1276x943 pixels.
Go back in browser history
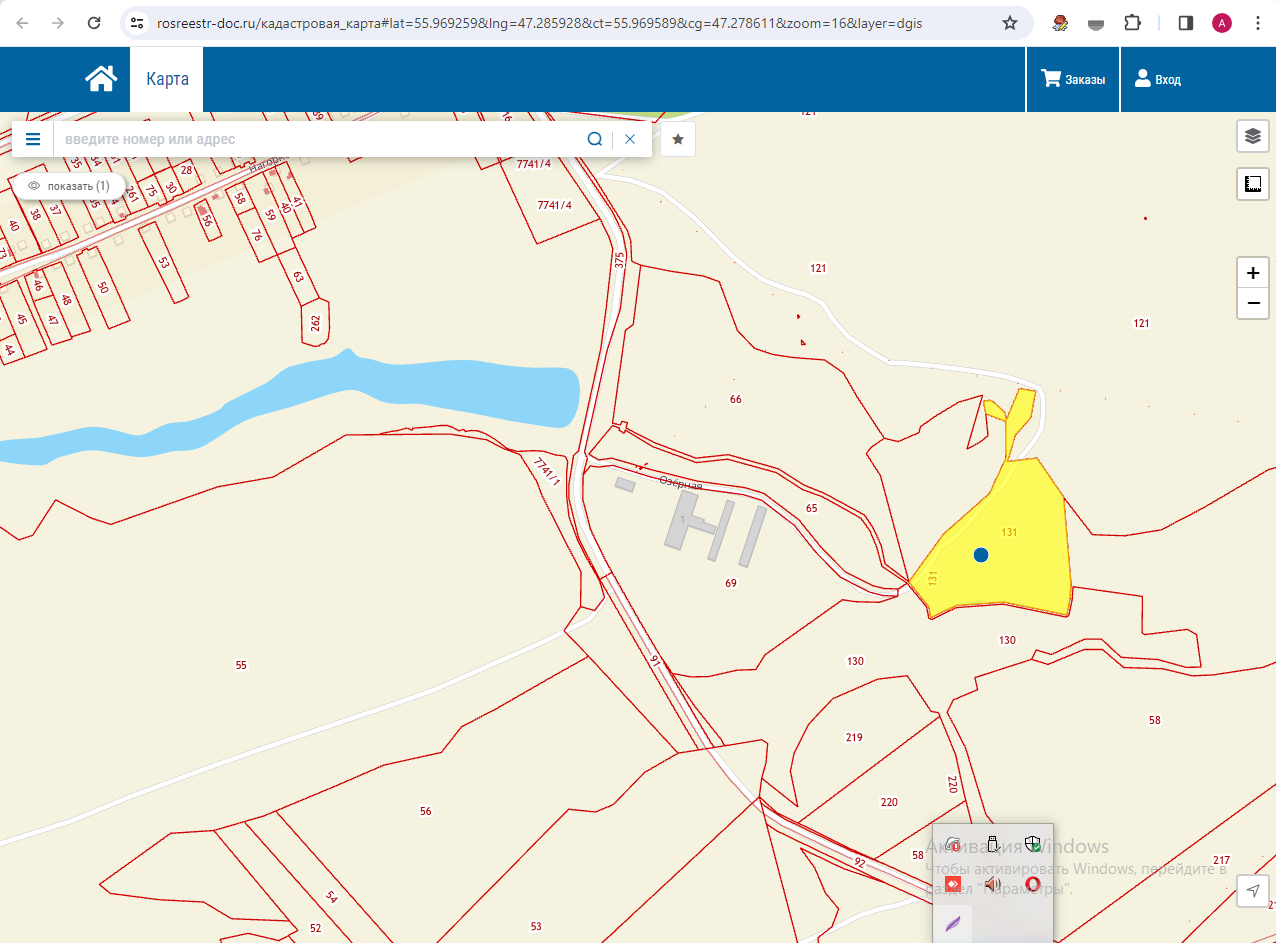22,23
